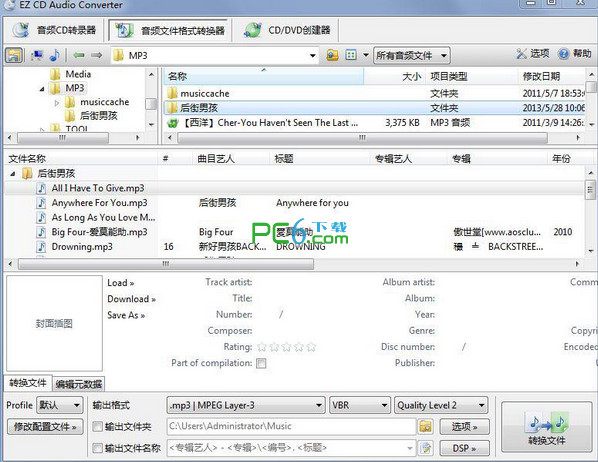Click the note icon of Anywhere For You.mp3
598x462 pixels.
tap(42, 203)
